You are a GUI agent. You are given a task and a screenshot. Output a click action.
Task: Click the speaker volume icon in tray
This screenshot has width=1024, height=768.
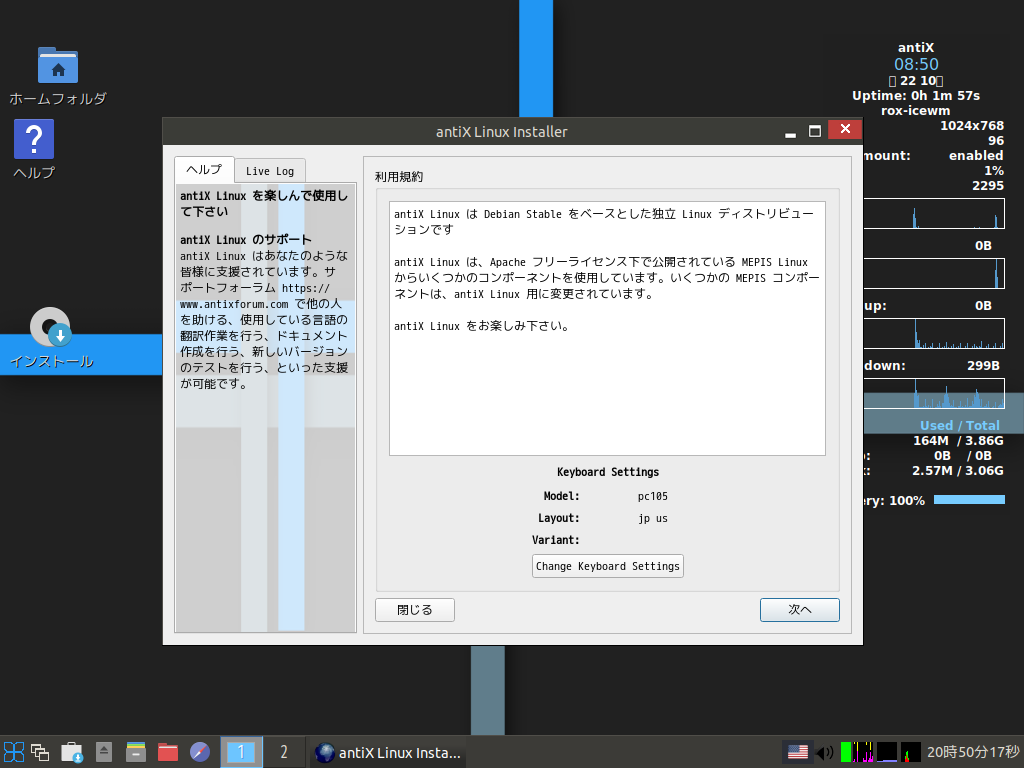[x=825, y=752]
